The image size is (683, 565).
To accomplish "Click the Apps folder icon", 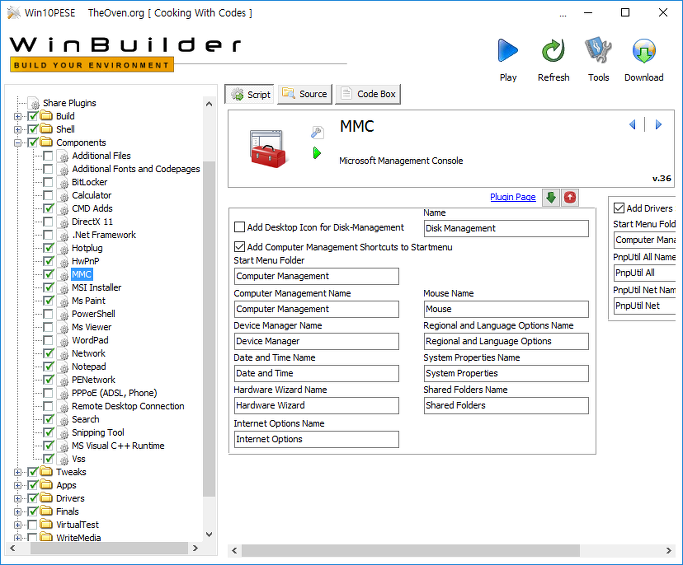I will click(x=46, y=484).
